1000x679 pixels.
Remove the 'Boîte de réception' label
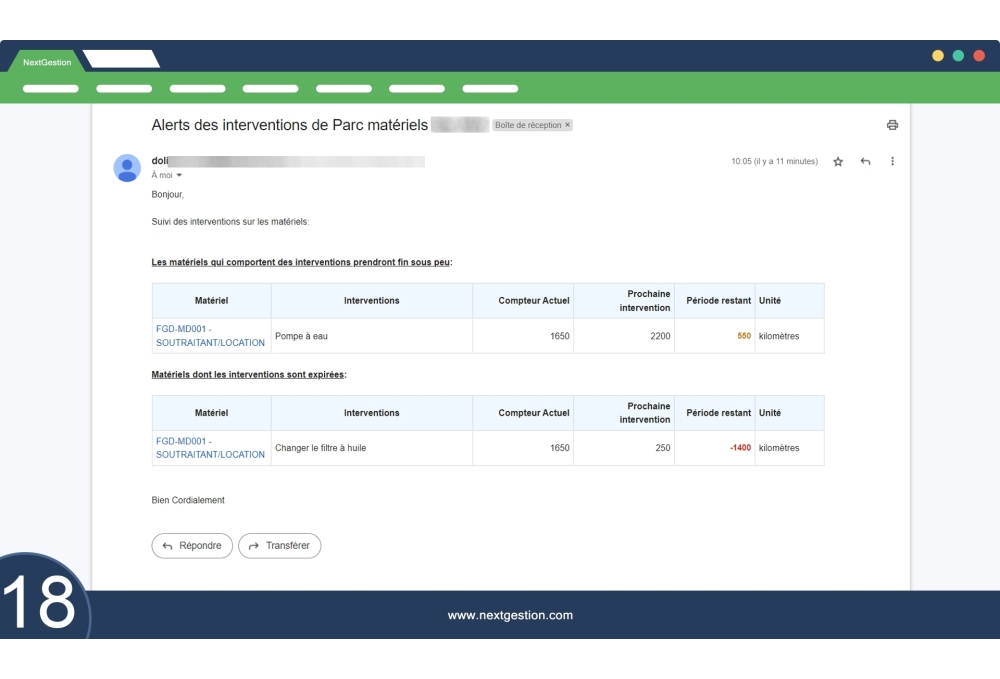(567, 125)
